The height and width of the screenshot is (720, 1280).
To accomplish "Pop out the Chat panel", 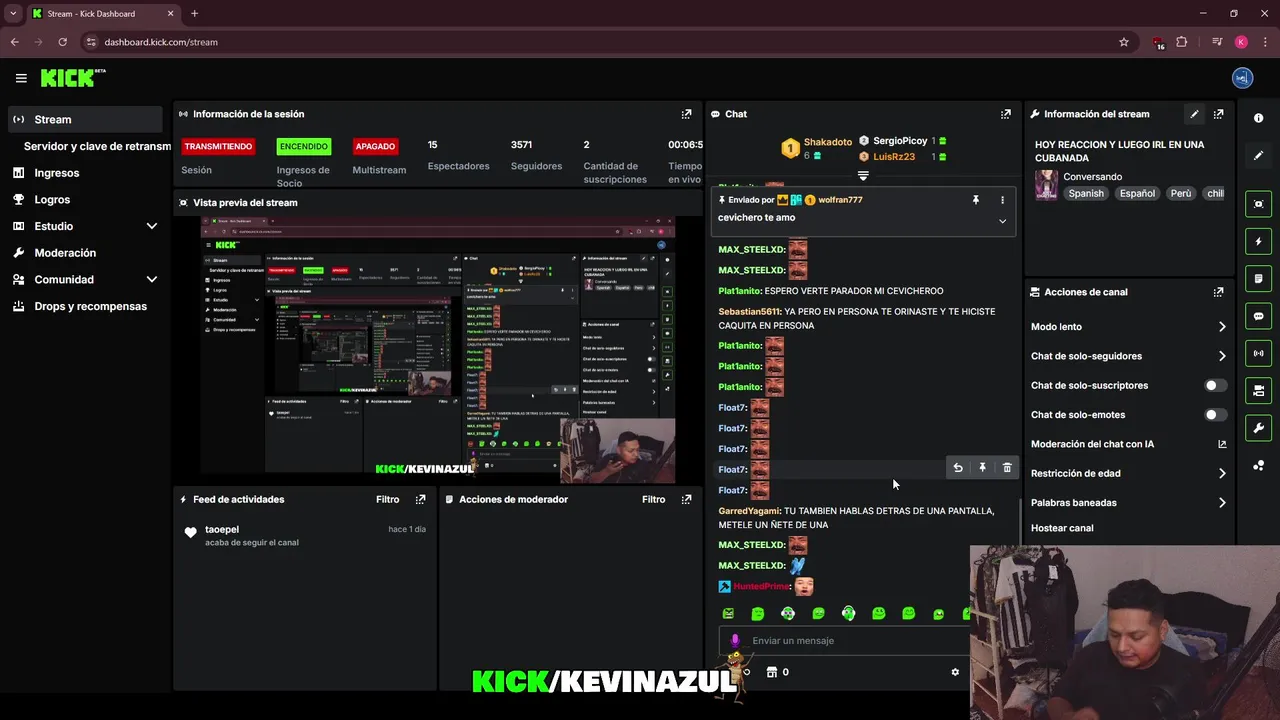I will point(1005,114).
